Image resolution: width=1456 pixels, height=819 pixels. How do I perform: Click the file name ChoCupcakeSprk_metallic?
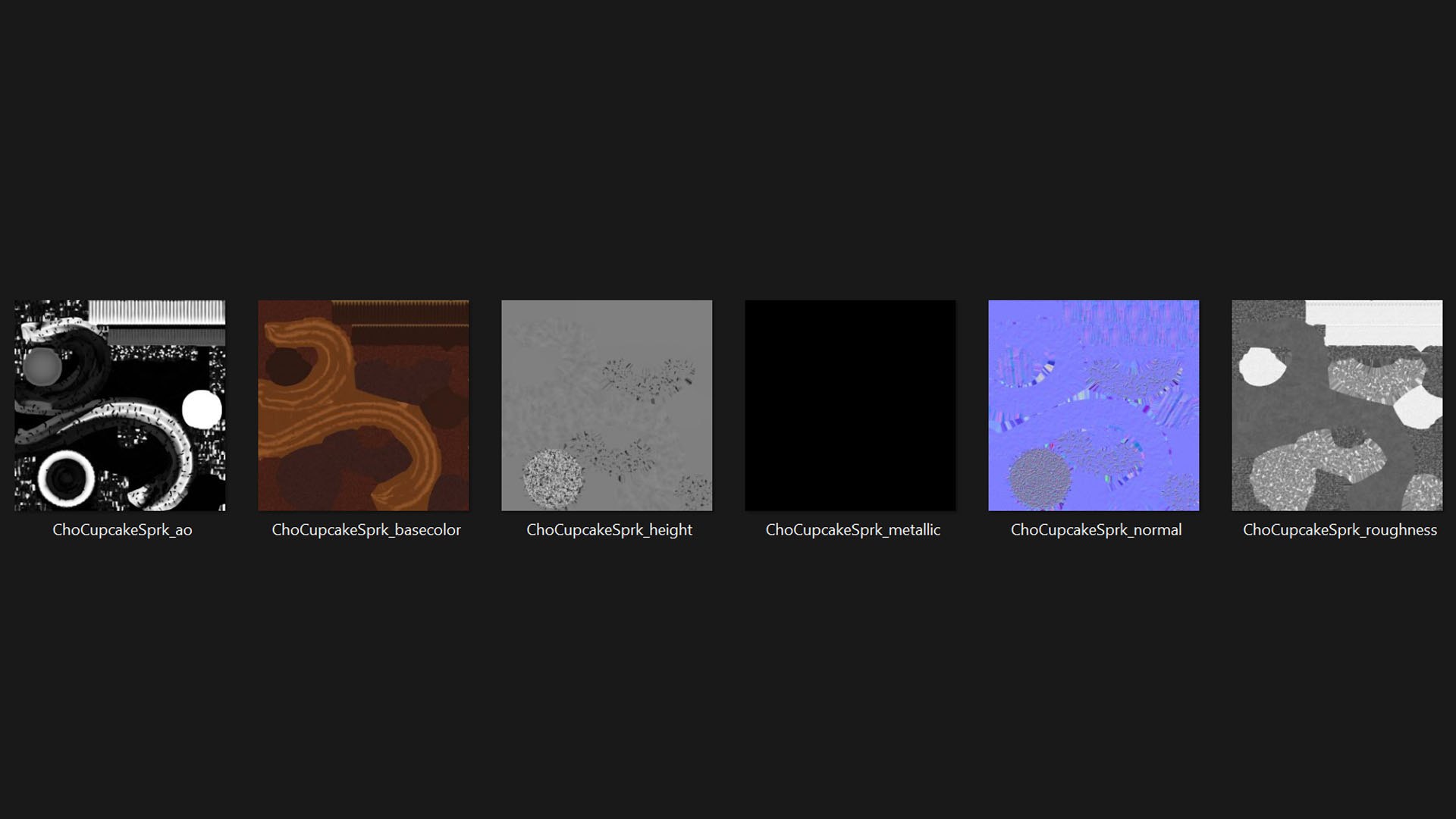pyautogui.click(x=852, y=530)
